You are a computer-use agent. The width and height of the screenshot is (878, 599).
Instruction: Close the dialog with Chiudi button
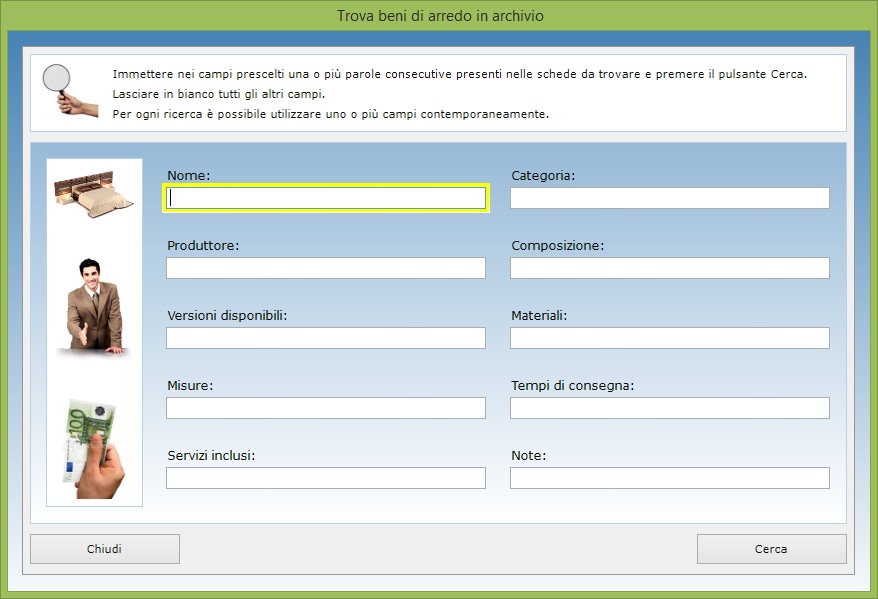[x=105, y=549]
